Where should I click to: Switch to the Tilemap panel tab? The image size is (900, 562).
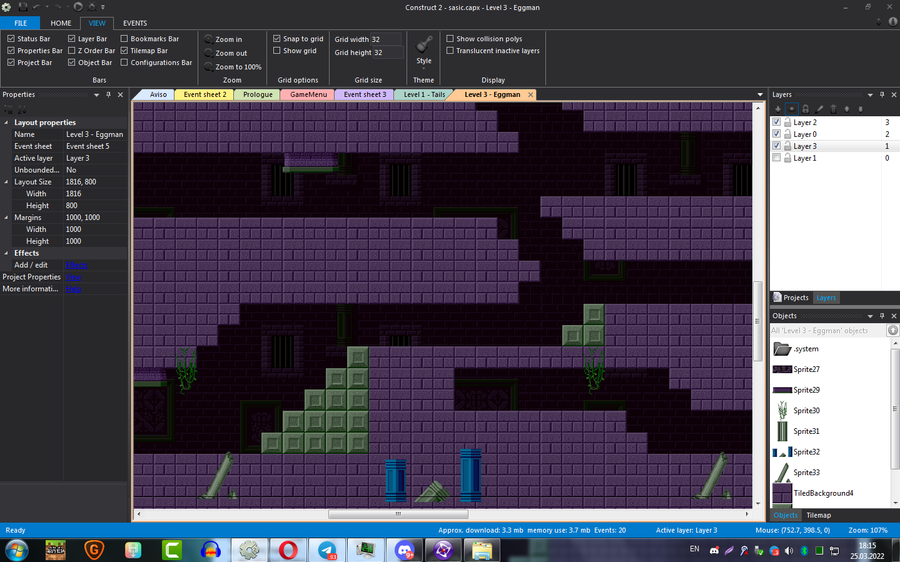tap(818, 515)
